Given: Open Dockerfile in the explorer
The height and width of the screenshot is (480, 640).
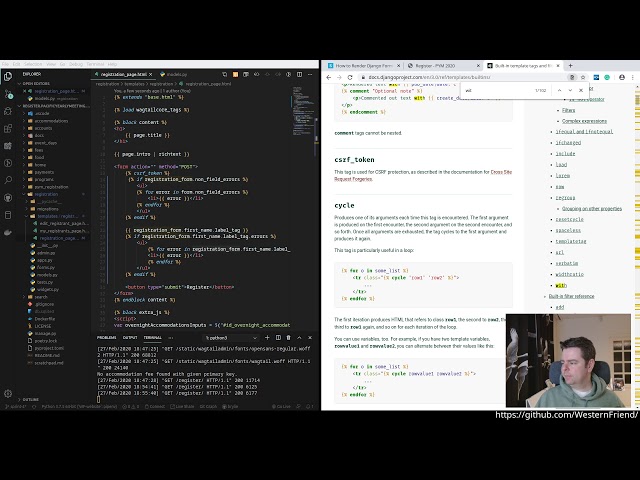Looking at the screenshot, I should click(44, 319).
